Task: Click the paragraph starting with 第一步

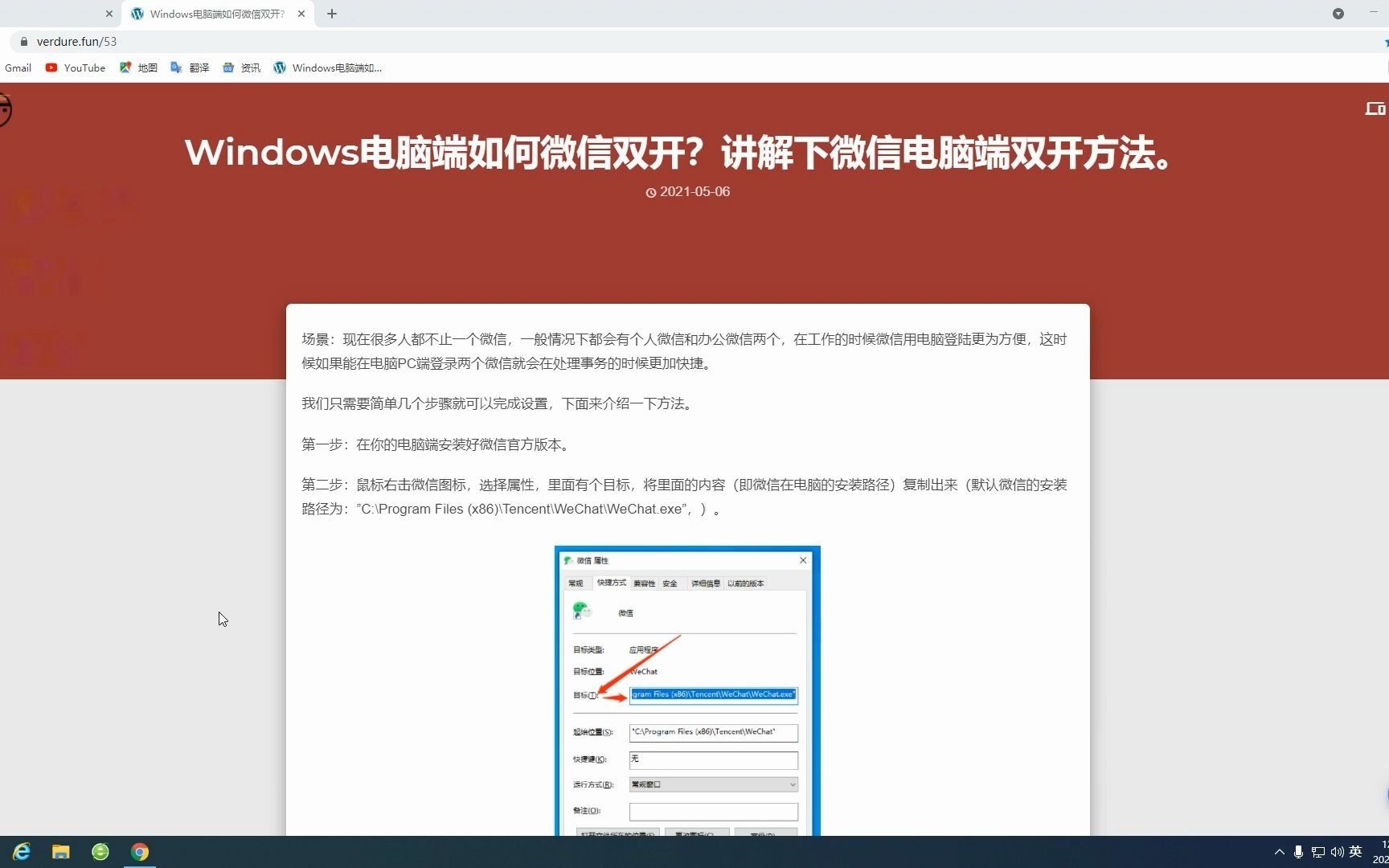Action: [x=438, y=444]
